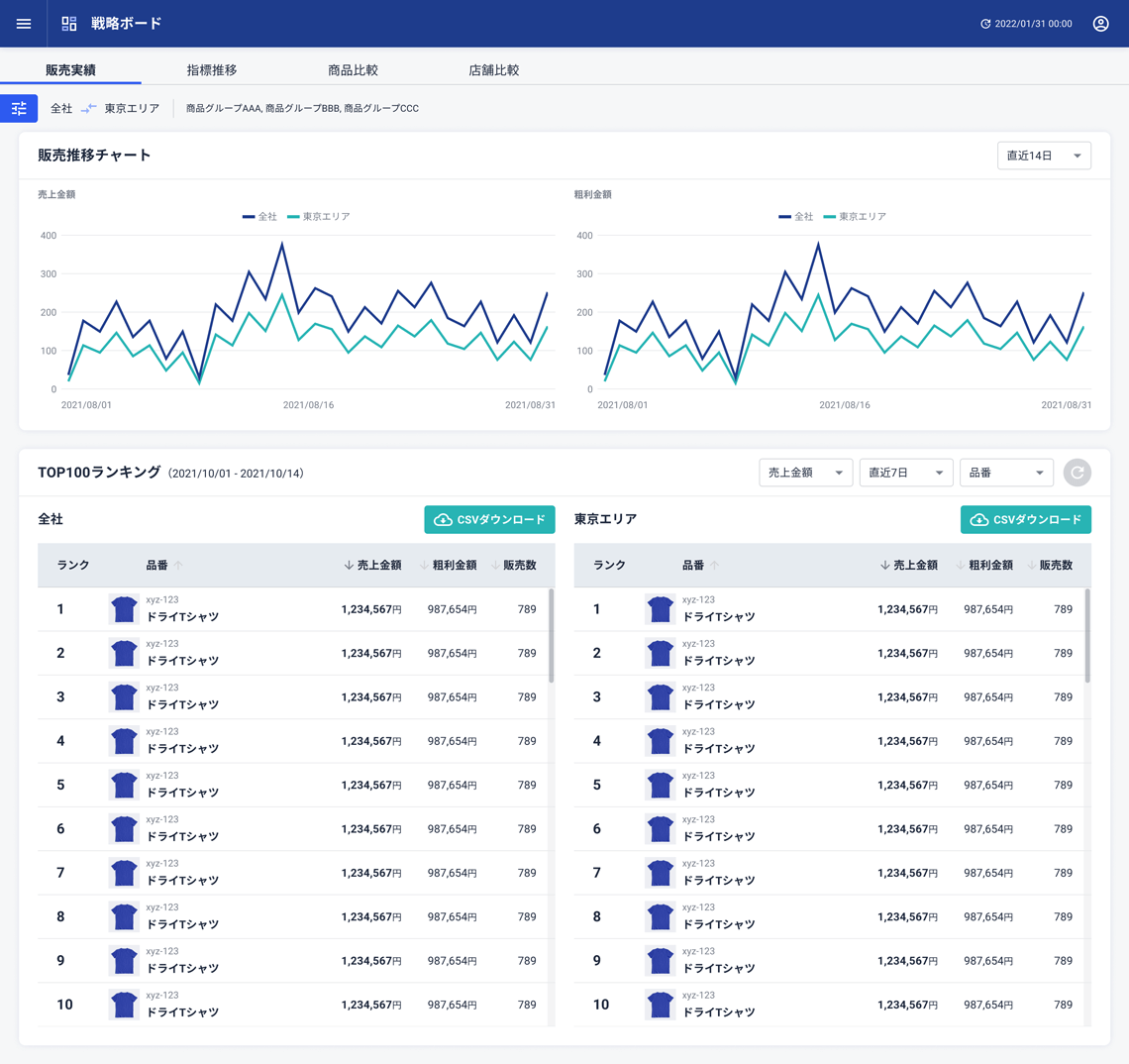Click the user account avatar icon
Image resolution: width=1129 pixels, height=1064 pixels.
[1100, 24]
